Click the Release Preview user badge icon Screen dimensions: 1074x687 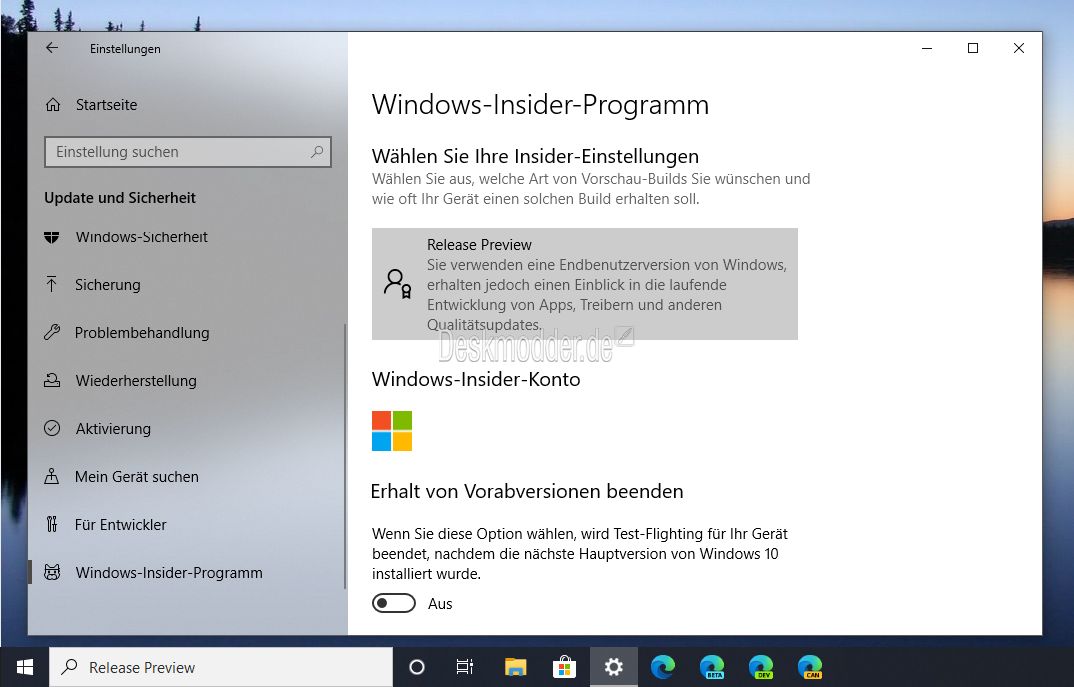(x=397, y=283)
